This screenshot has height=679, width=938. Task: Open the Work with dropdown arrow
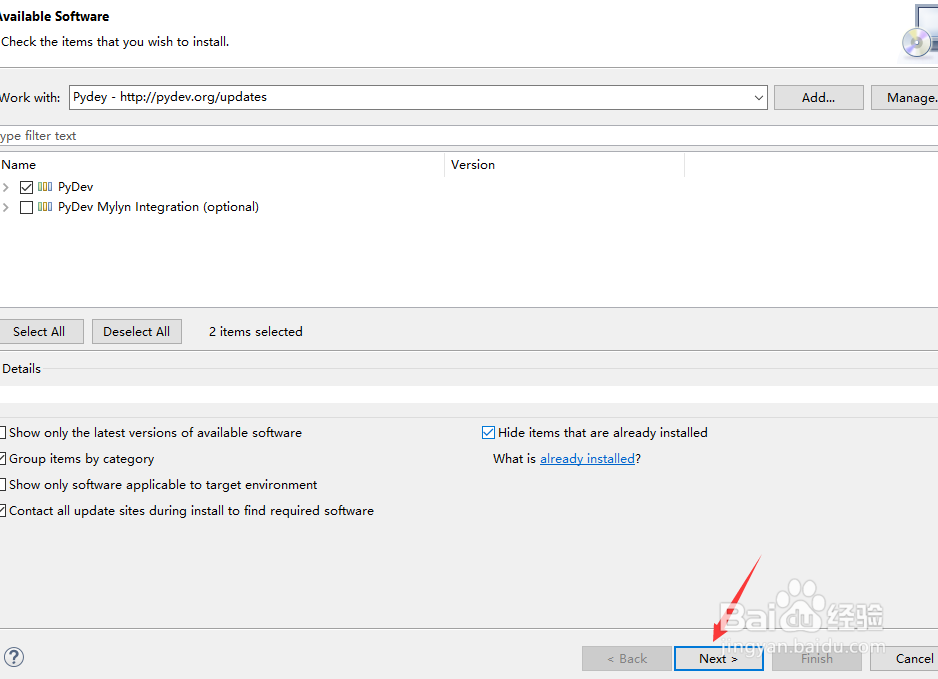pyautogui.click(x=759, y=98)
